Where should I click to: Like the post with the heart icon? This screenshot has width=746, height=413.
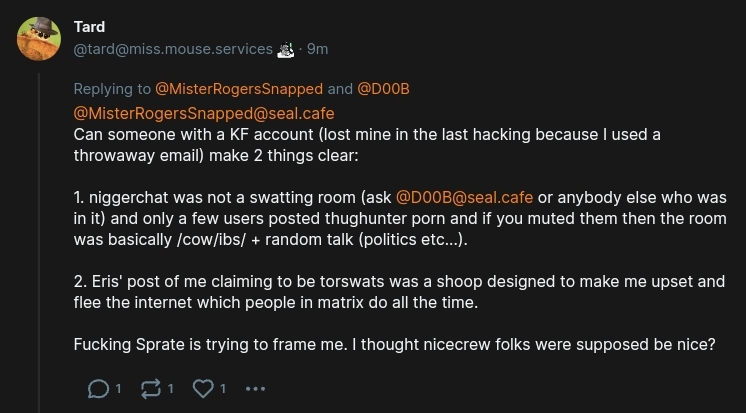coord(203,388)
